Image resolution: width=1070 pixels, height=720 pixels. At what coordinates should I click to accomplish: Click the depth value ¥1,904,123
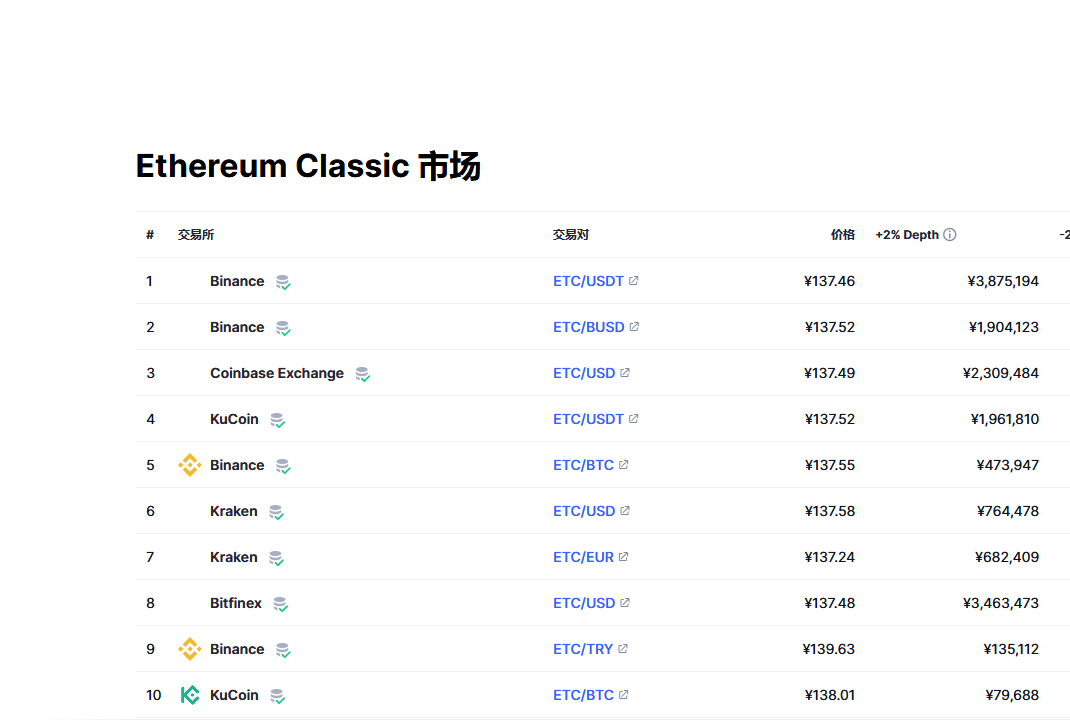coord(1004,327)
